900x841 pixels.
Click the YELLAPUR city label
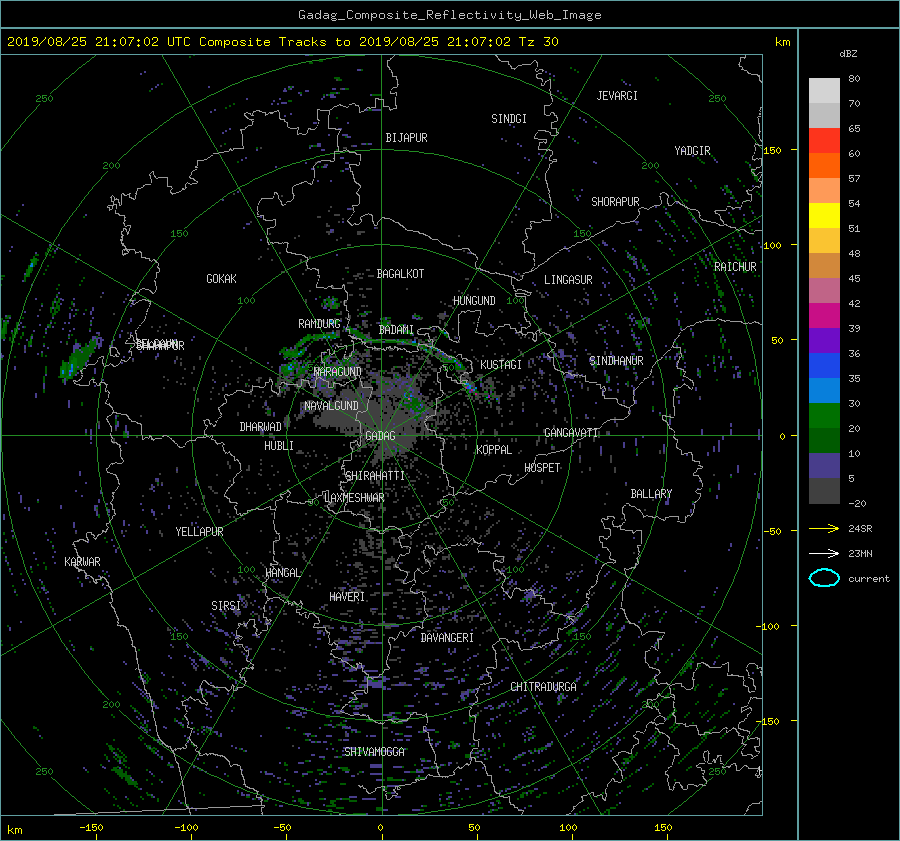tap(199, 532)
